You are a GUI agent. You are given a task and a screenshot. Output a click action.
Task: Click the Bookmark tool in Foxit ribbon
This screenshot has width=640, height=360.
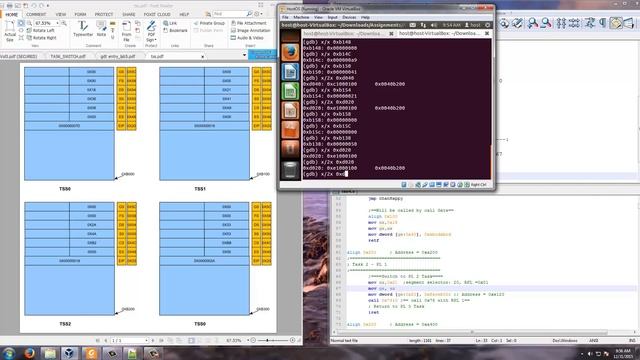[175, 31]
